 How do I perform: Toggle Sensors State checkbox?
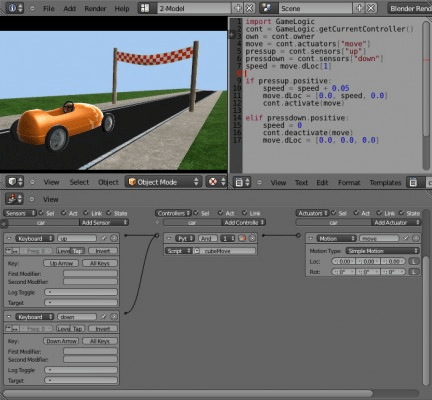point(109,213)
